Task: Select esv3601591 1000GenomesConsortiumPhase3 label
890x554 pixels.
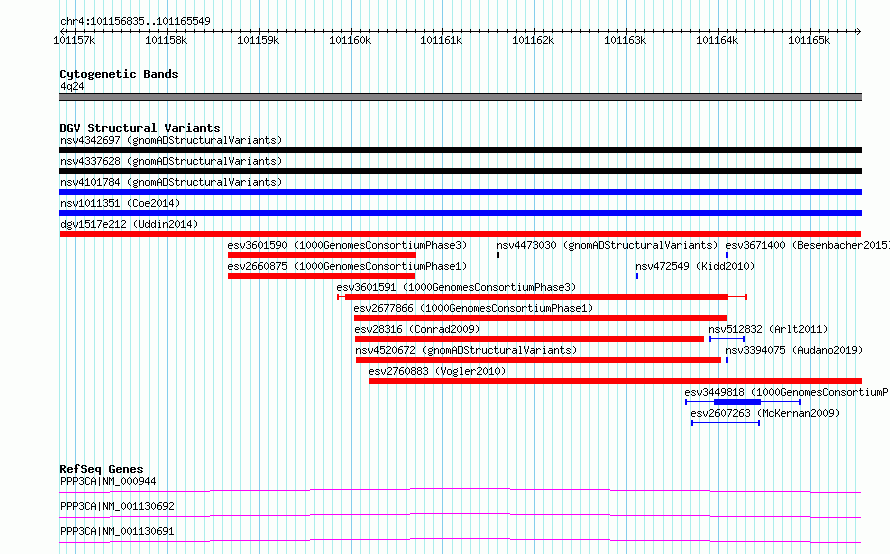Action: pyautogui.click(x=456, y=287)
